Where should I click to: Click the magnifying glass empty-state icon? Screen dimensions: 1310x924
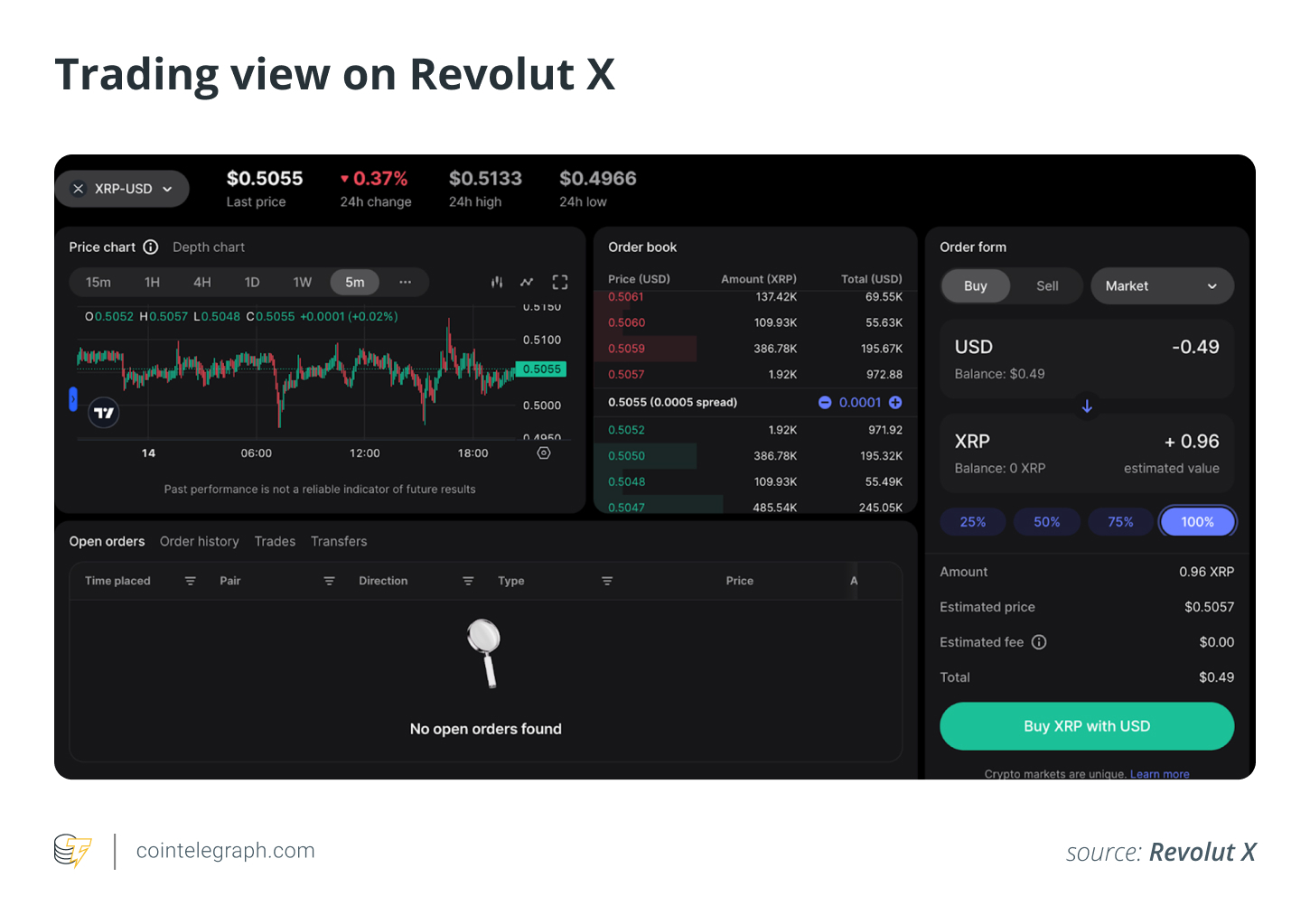(x=485, y=652)
